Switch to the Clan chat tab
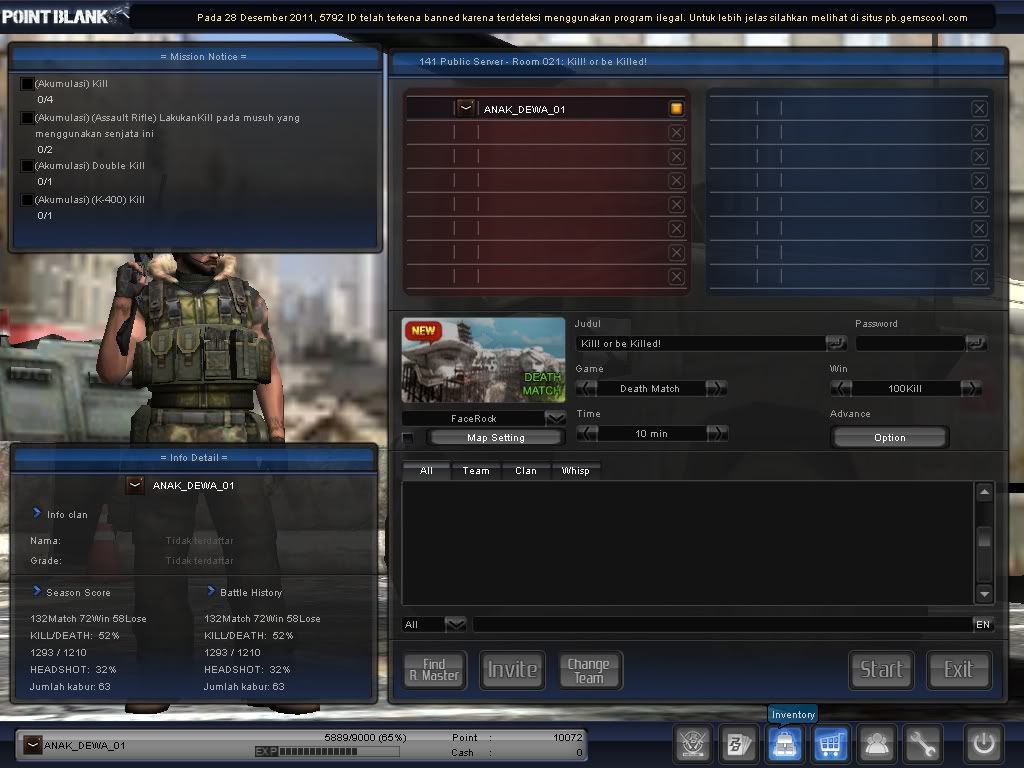This screenshot has width=1024, height=768. [526, 471]
